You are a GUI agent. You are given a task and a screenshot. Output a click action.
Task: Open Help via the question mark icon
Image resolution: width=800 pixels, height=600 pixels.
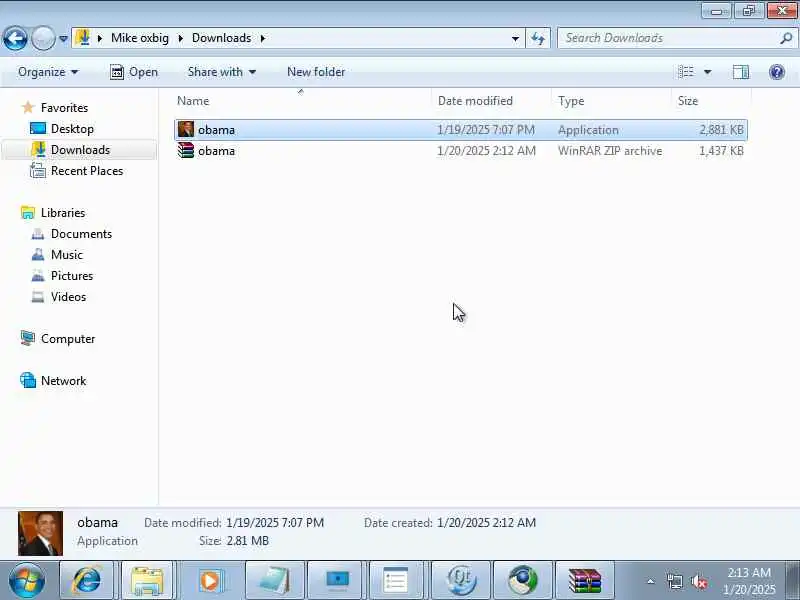tap(777, 72)
